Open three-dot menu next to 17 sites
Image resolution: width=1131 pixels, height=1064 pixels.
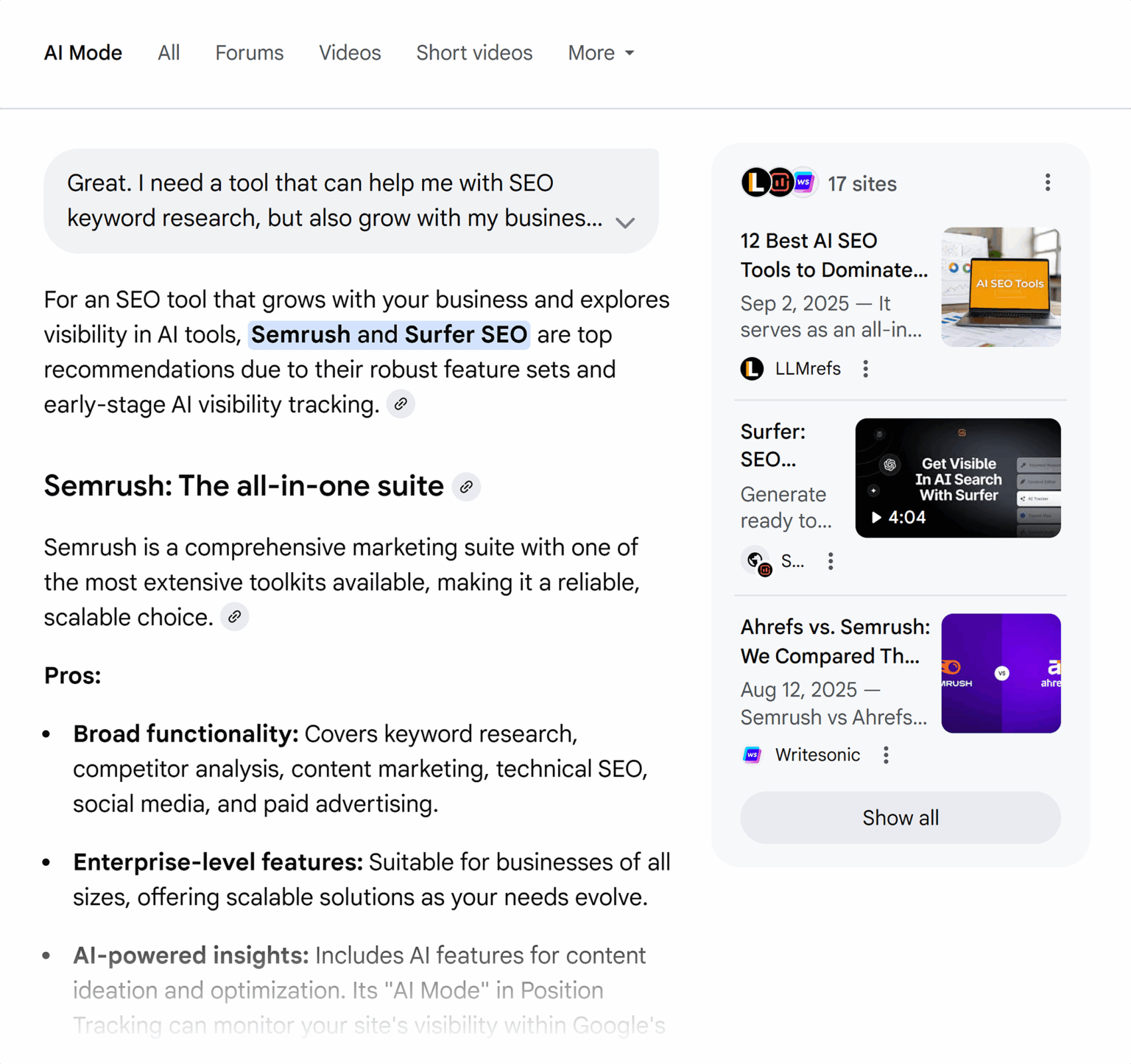1047,183
